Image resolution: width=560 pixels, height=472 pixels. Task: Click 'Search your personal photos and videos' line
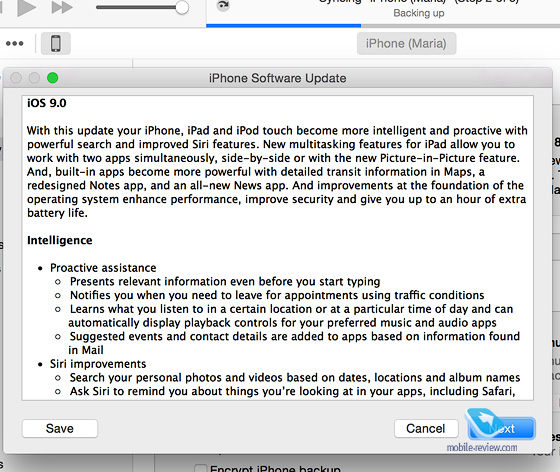click(x=295, y=378)
